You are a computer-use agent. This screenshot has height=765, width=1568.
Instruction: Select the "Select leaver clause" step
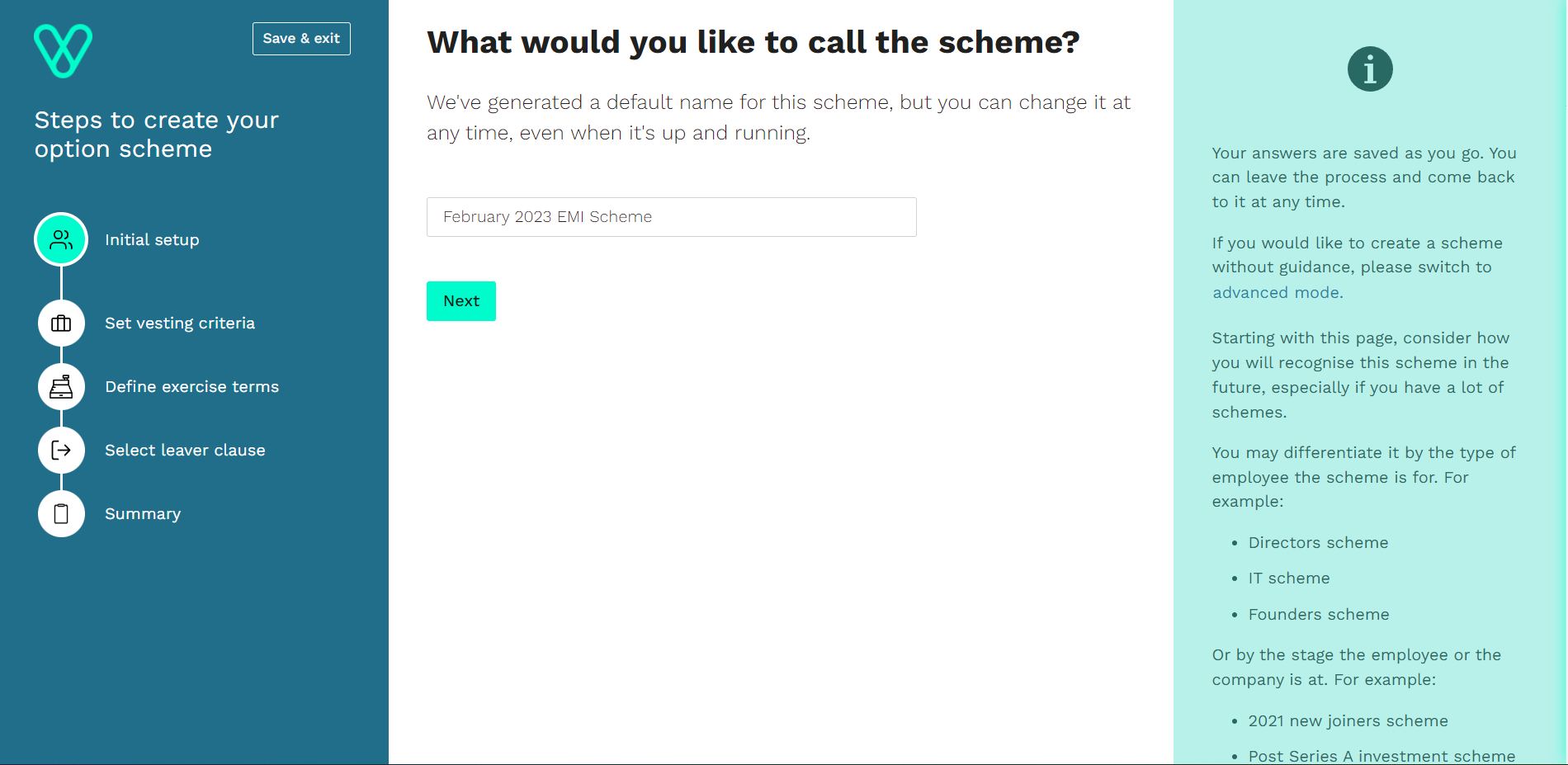click(185, 450)
